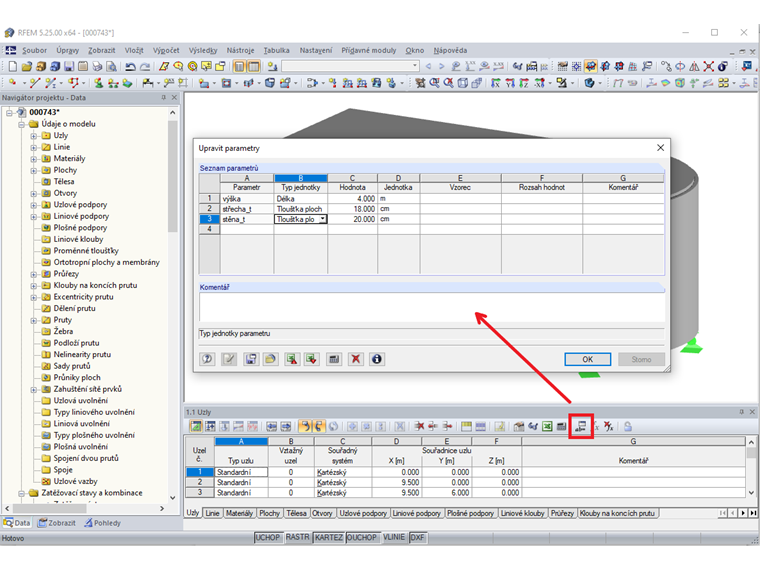This screenshot has height=570, width=760.
Task: Click the Info icon in parameters dialog
Action: coord(377,359)
